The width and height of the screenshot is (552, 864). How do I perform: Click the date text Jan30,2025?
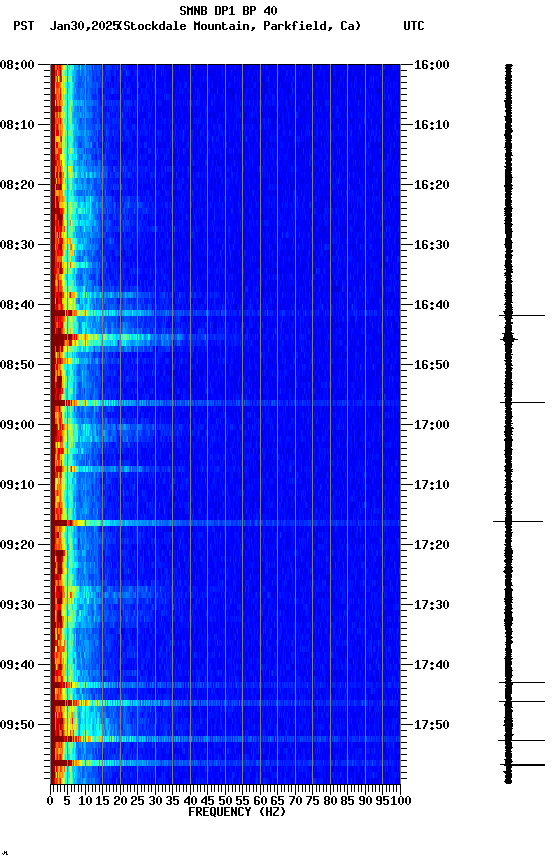tap(84, 26)
